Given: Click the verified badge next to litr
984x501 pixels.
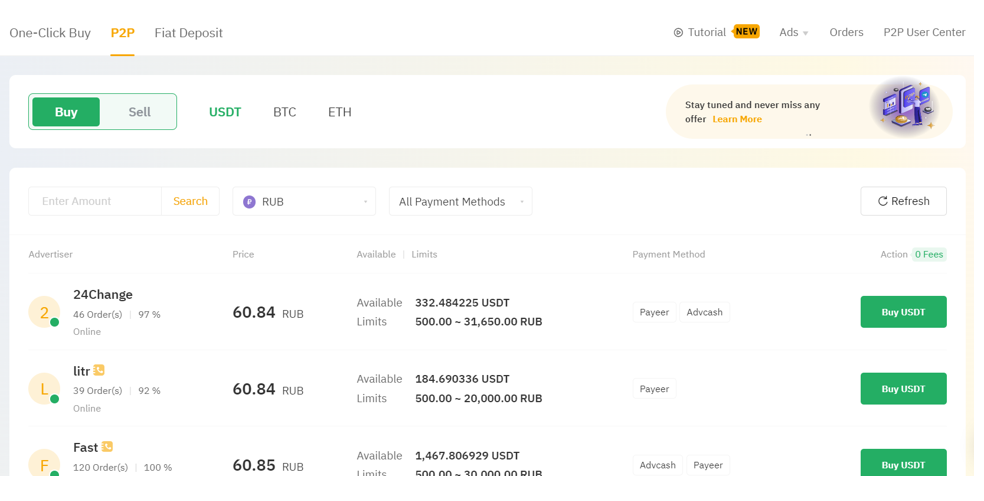Looking at the screenshot, I should (x=99, y=371).
